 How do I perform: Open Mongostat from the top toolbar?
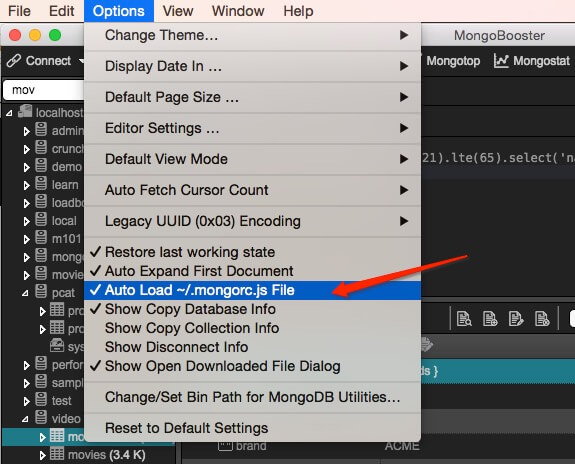point(532,61)
